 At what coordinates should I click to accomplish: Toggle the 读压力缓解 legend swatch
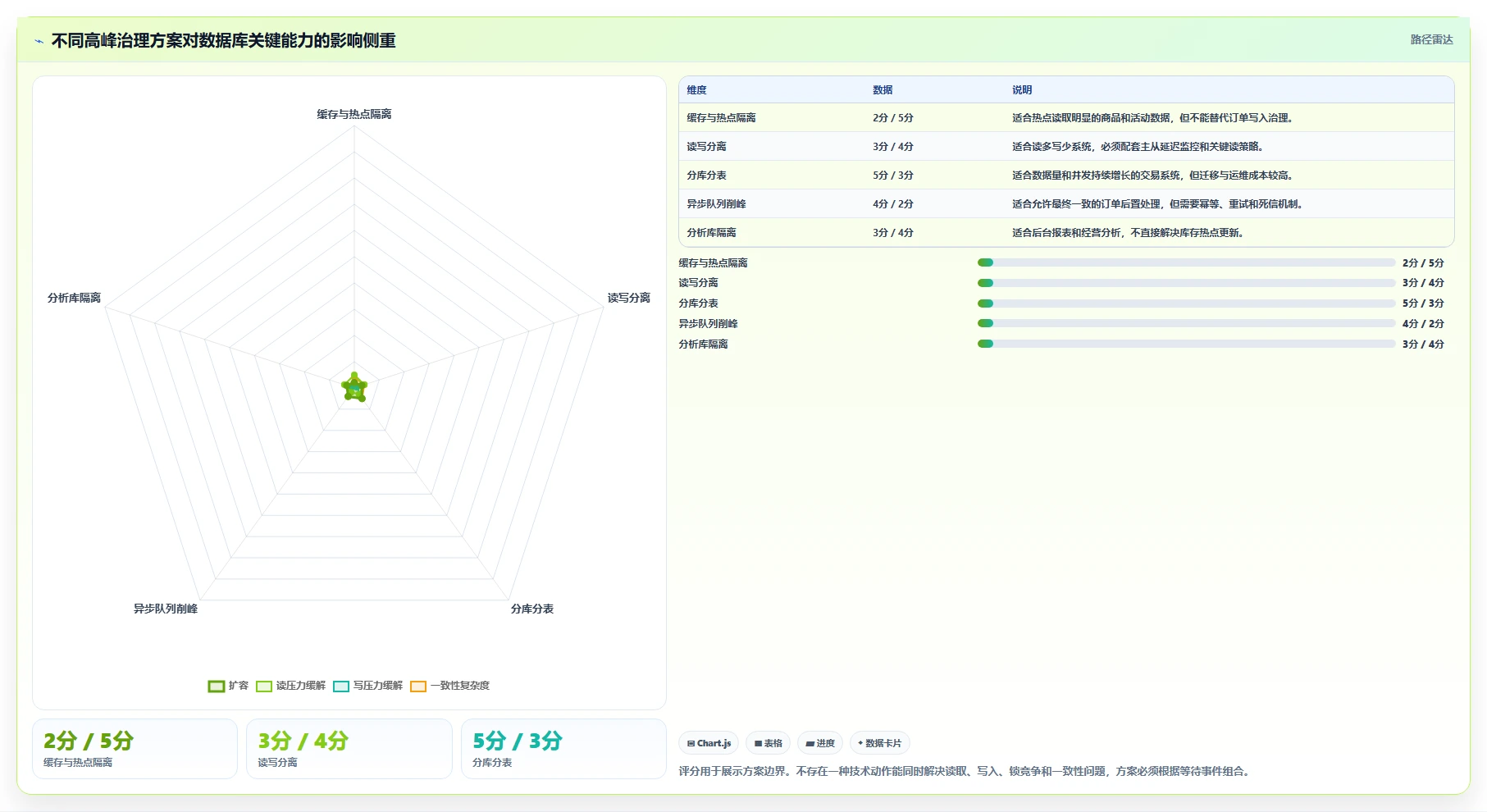pos(264,686)
